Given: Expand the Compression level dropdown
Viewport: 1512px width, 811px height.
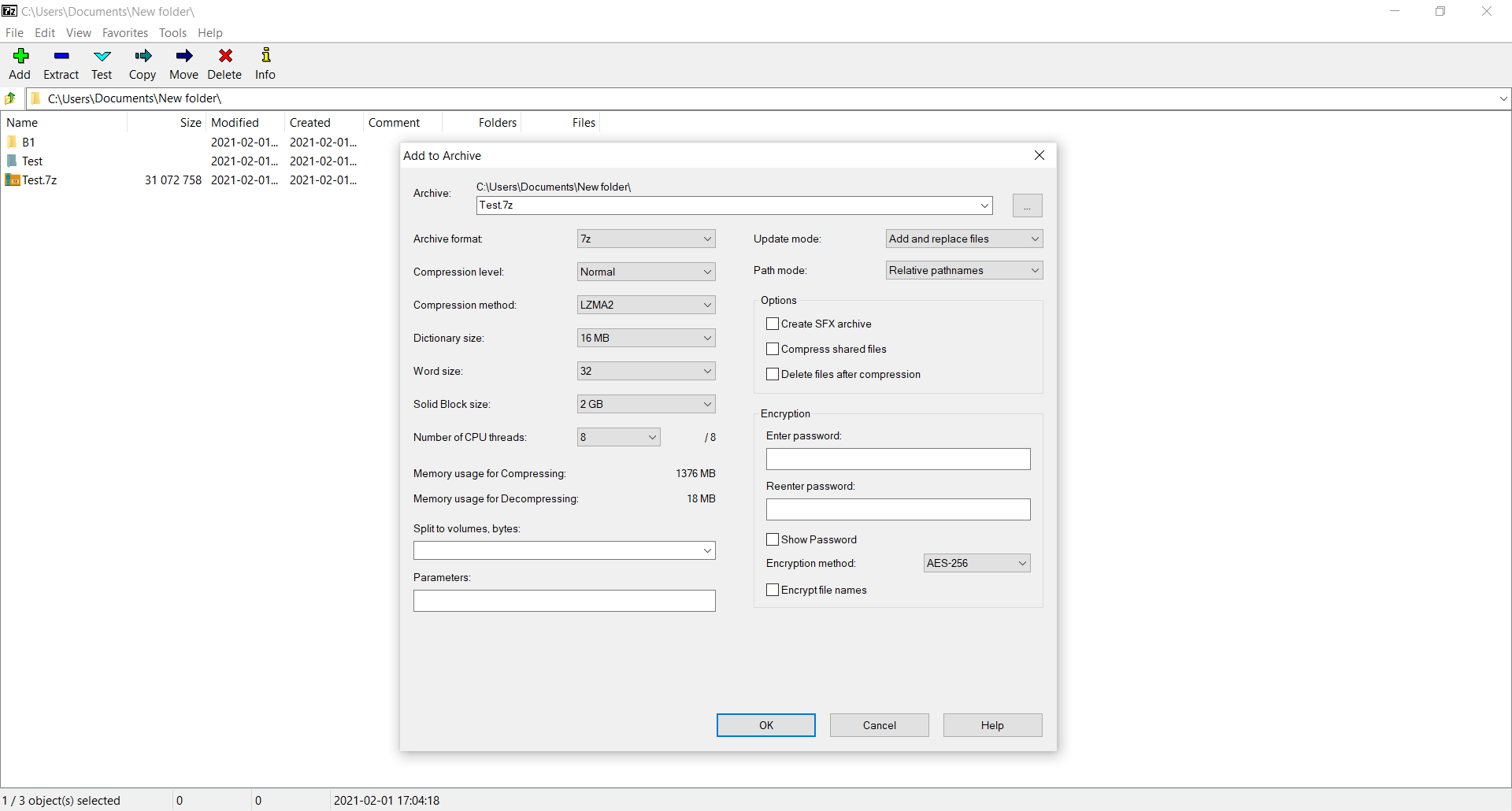Looking at the screenshot, I should 646,272.
